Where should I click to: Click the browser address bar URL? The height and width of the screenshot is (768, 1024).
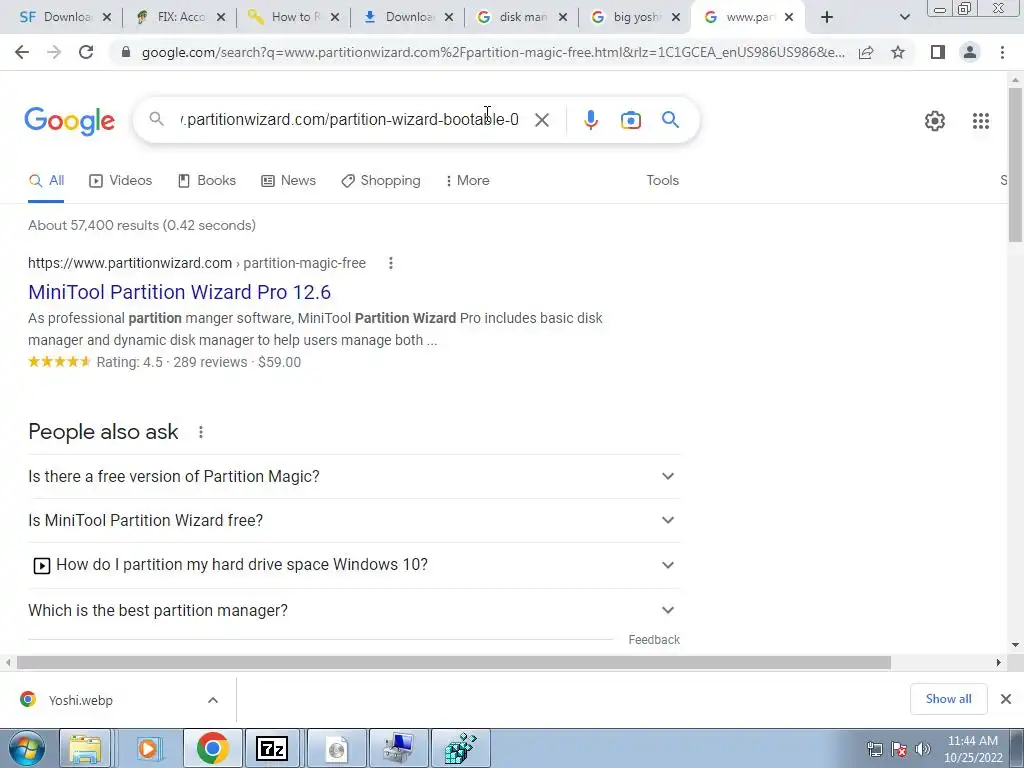(493, 52)
